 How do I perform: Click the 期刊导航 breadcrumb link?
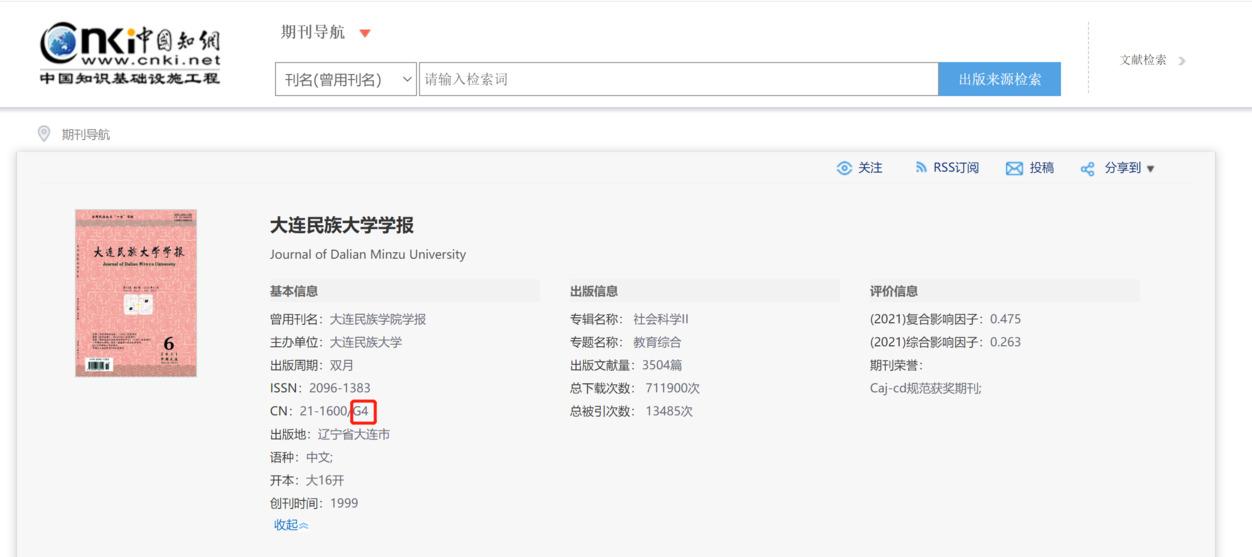tap(86, 134)
